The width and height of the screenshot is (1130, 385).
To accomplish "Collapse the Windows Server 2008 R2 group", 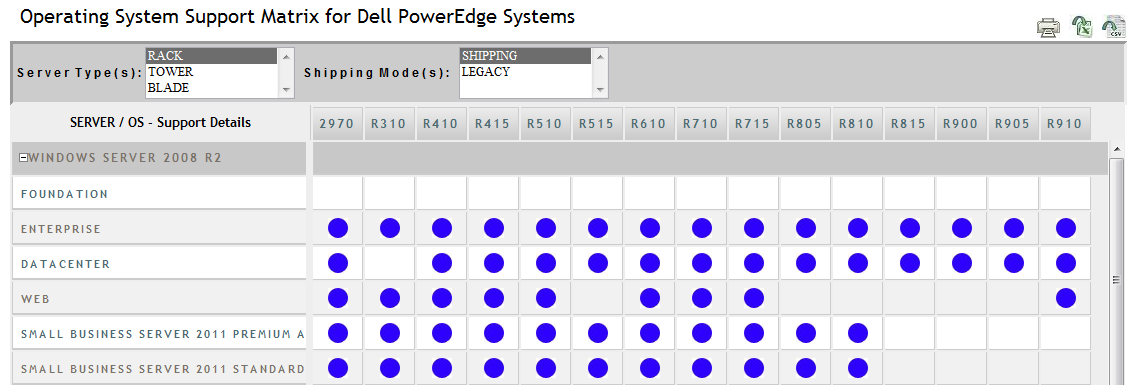I will point(23,158).
